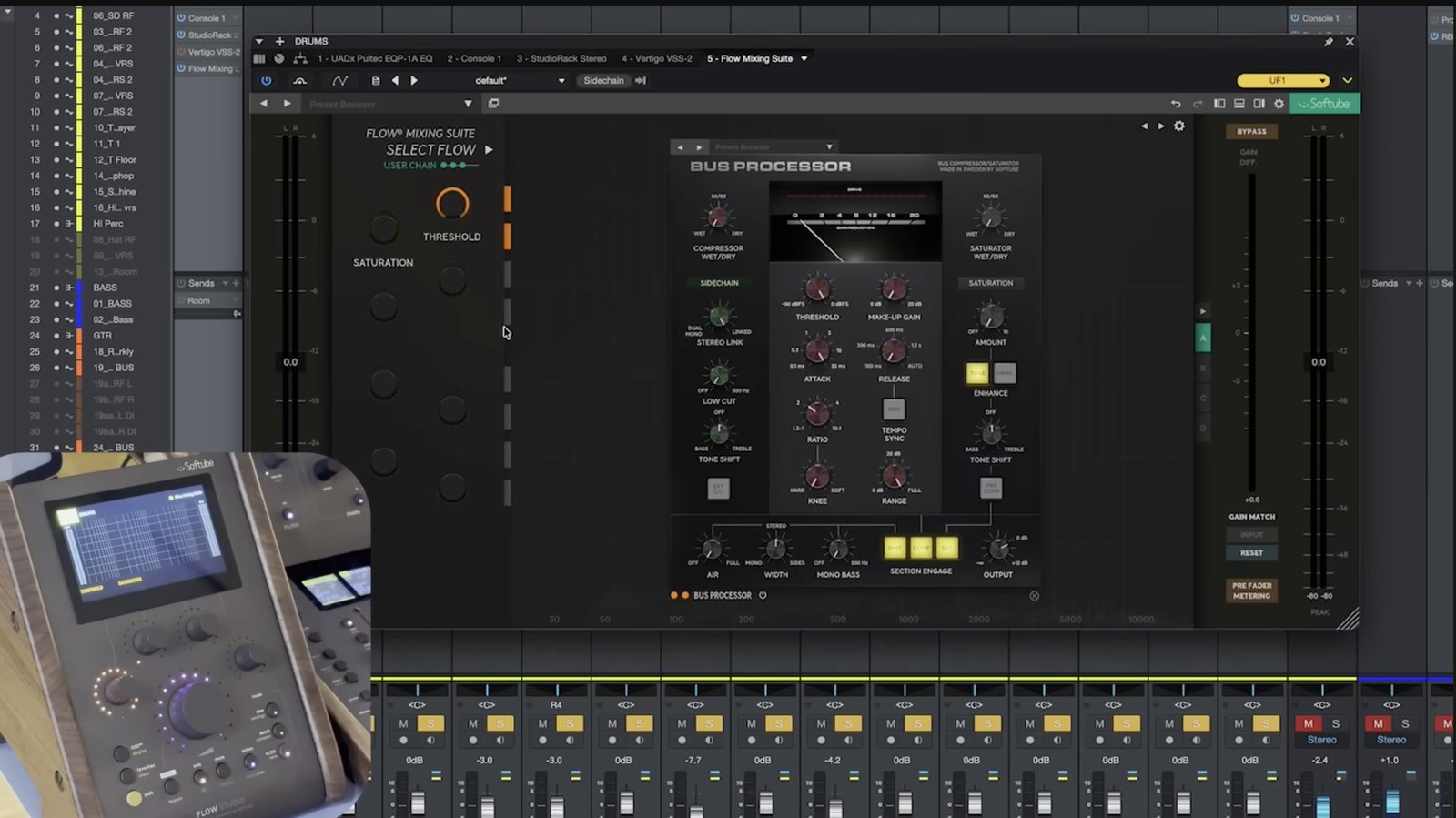Click the RESET button under Gain Match
This screenshot has width=1456, height=818.
pyautogui.click(x=1251, y=552)
